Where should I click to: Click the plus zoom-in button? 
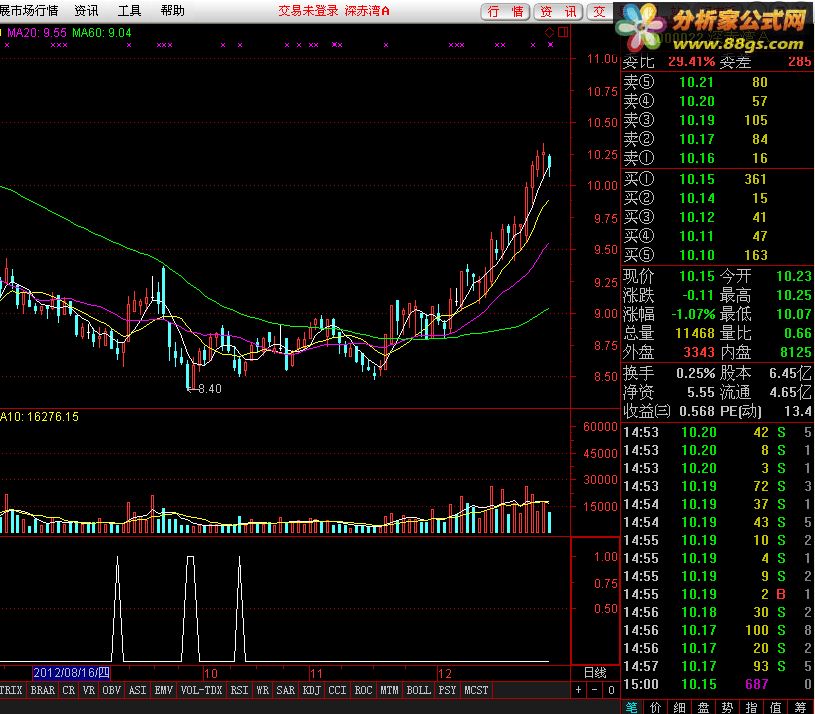(578, 690)
